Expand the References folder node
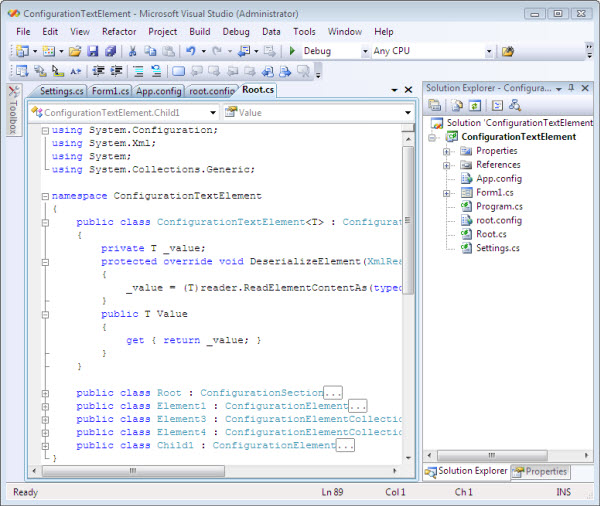 (x=446, y=165)
